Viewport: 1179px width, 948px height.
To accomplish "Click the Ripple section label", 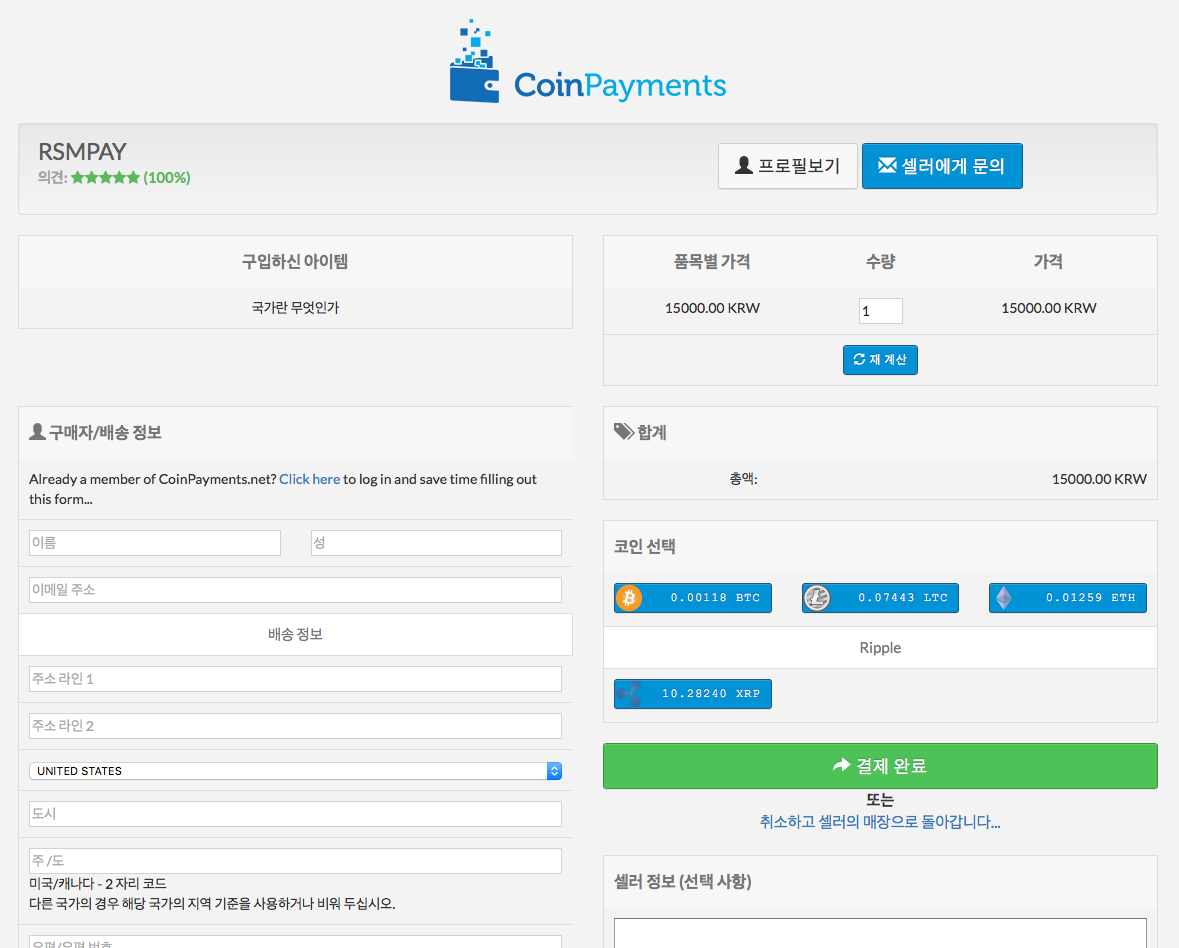I will 880,648.
